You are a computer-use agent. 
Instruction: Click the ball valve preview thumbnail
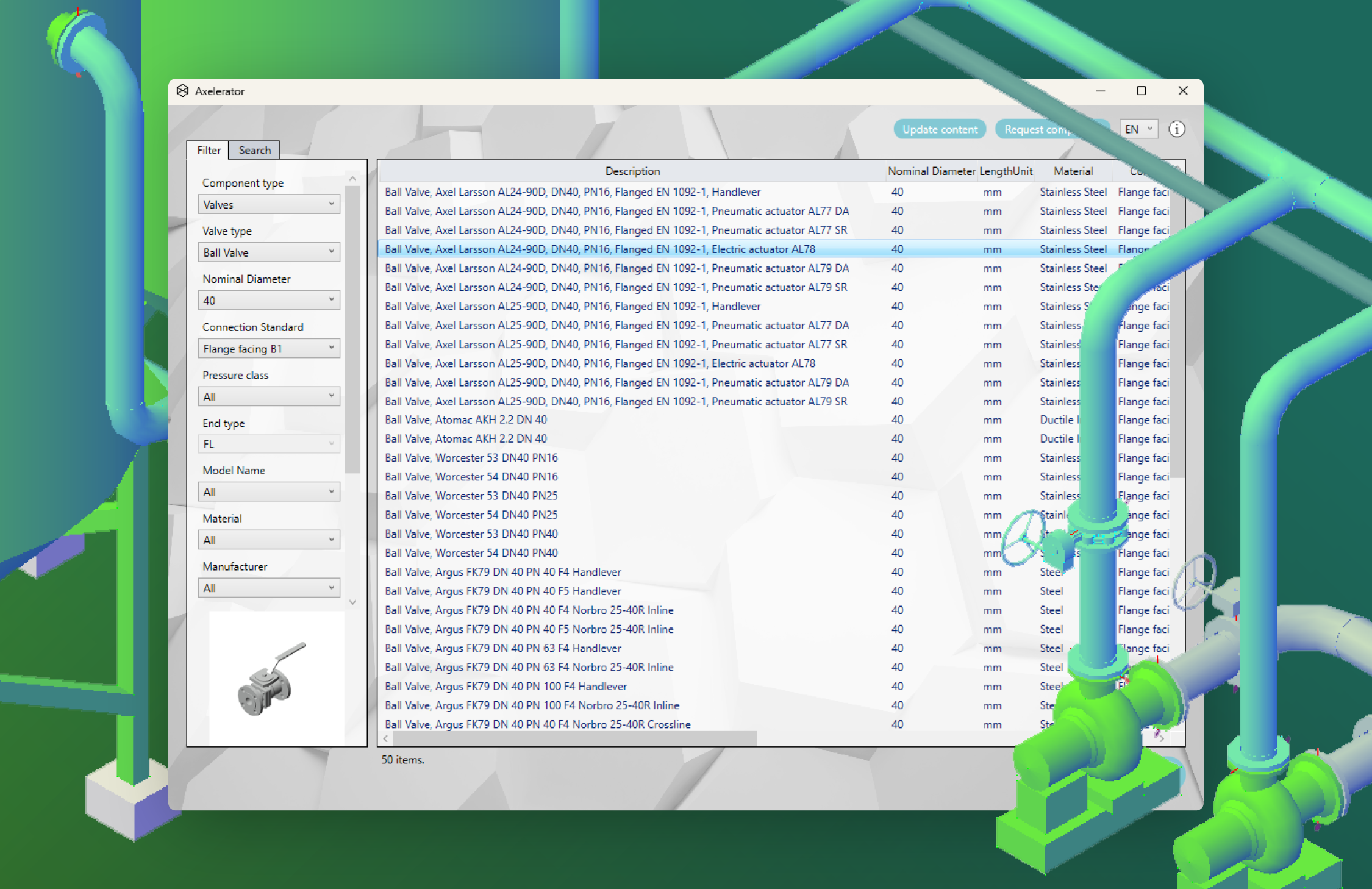(x=276, y=677)
